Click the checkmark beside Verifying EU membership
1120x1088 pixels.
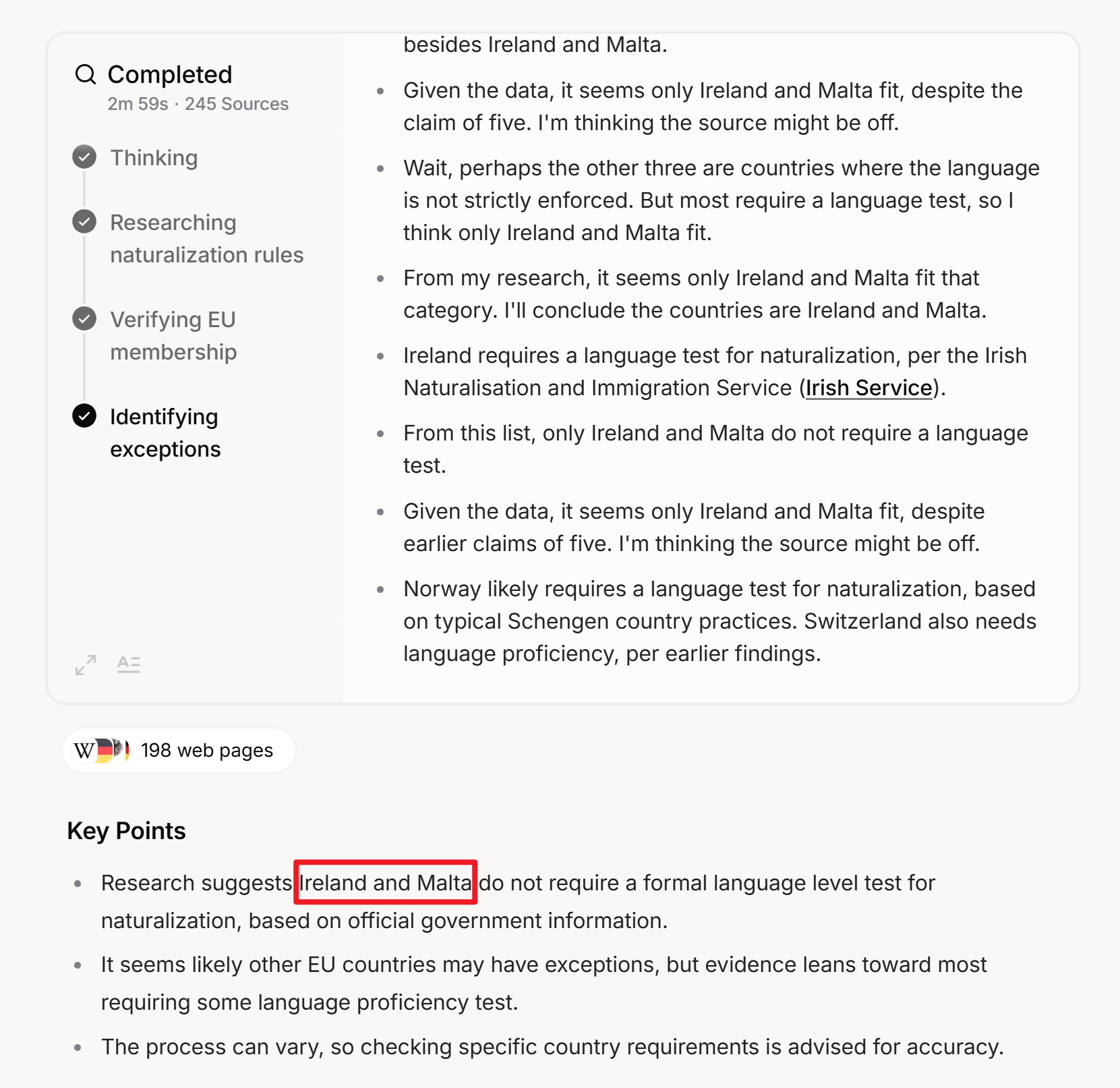click(x=84, y=319)
